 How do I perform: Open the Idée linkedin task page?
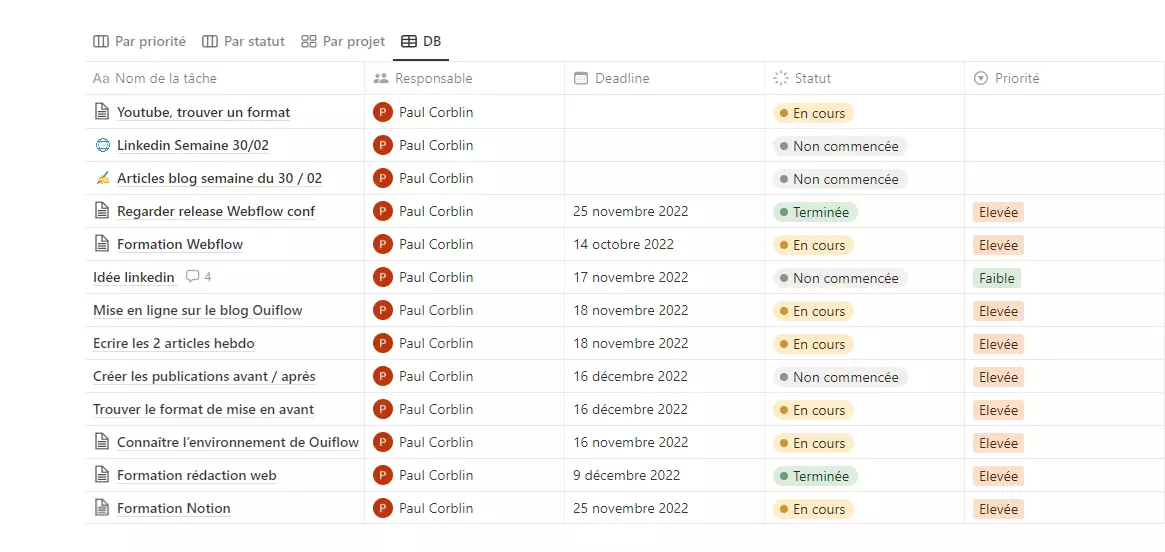tap(134, 277)
